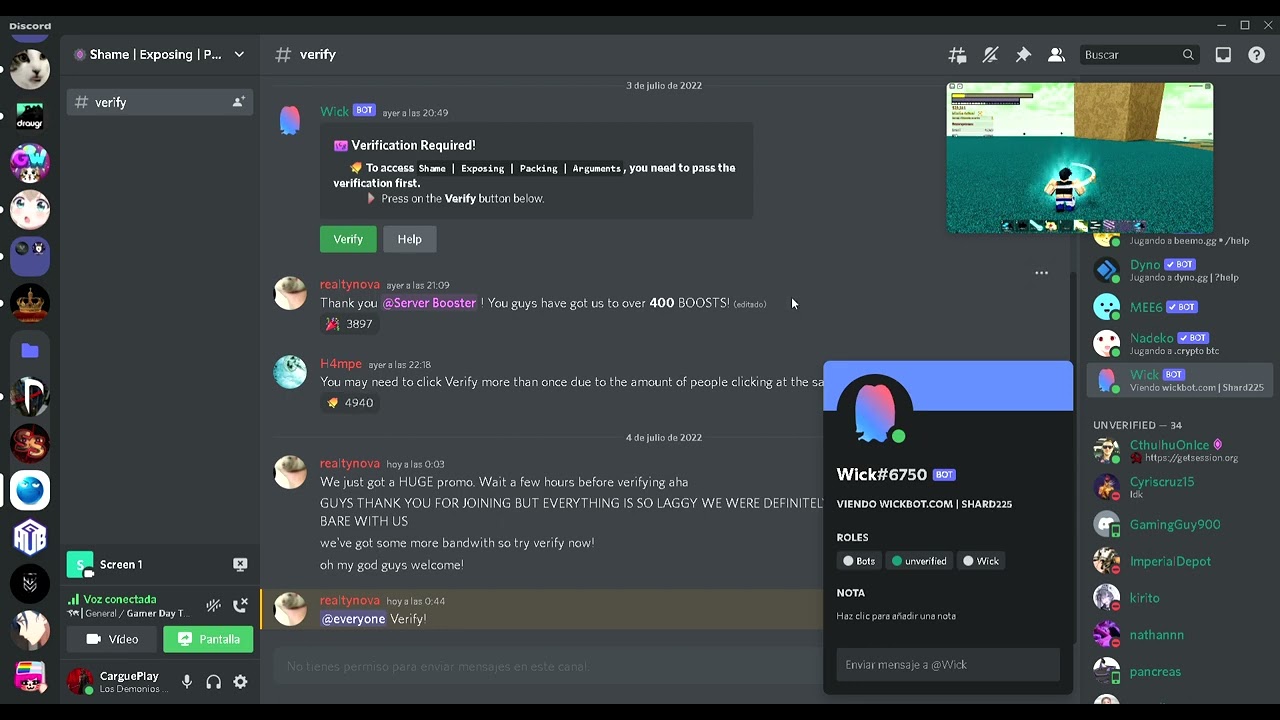1280x720 pixels.
Task: Click Wick profile popup avatar
Action: point(874,410)
